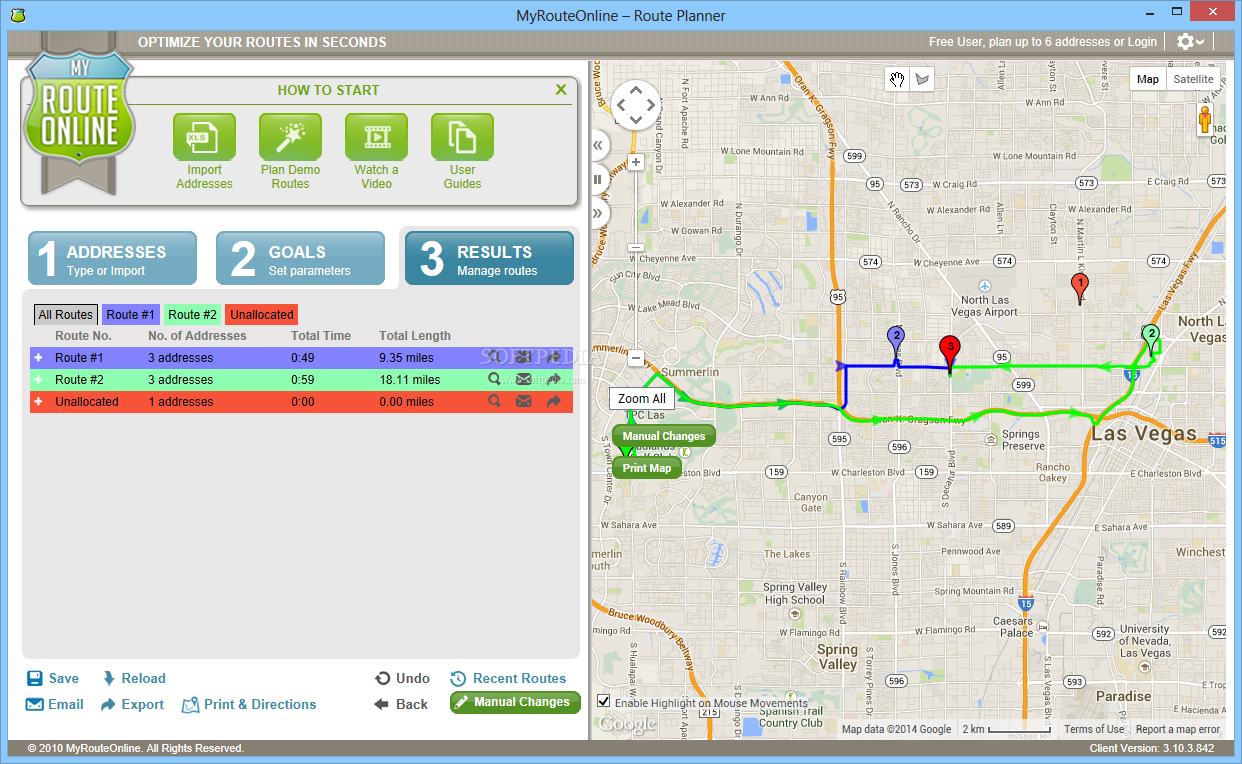Click red marker 3 on the map
The height and width of the screenshot is (764, 1242).
tap(950, 352)
